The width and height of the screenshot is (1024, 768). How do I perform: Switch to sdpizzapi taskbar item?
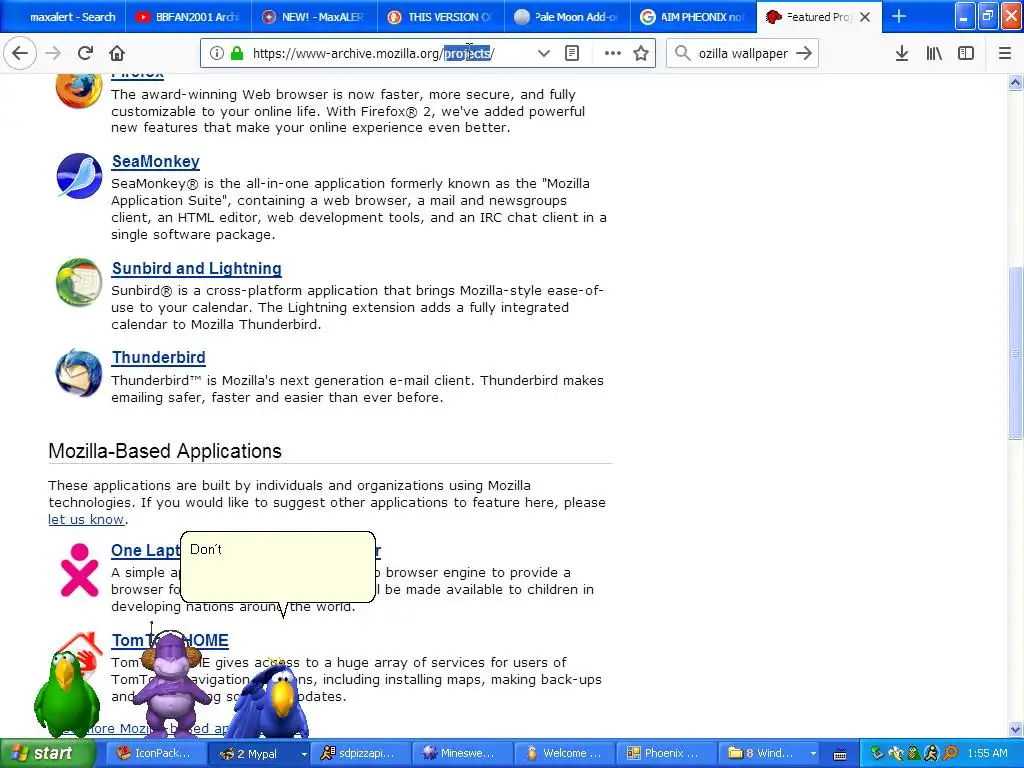pyautogui.click(x=360, y=753)
